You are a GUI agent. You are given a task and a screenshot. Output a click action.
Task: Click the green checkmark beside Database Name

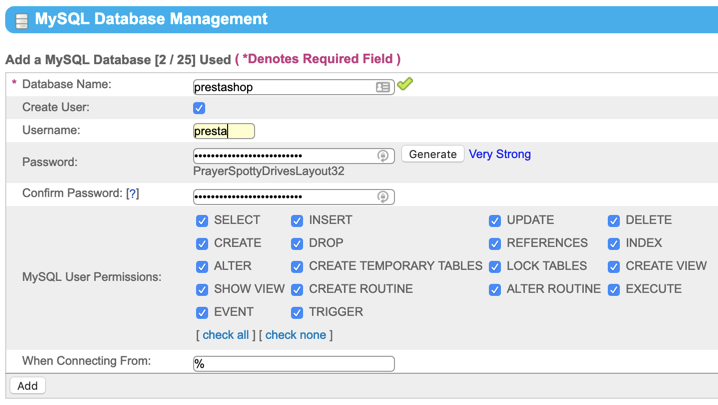click(x=404, y=85)
